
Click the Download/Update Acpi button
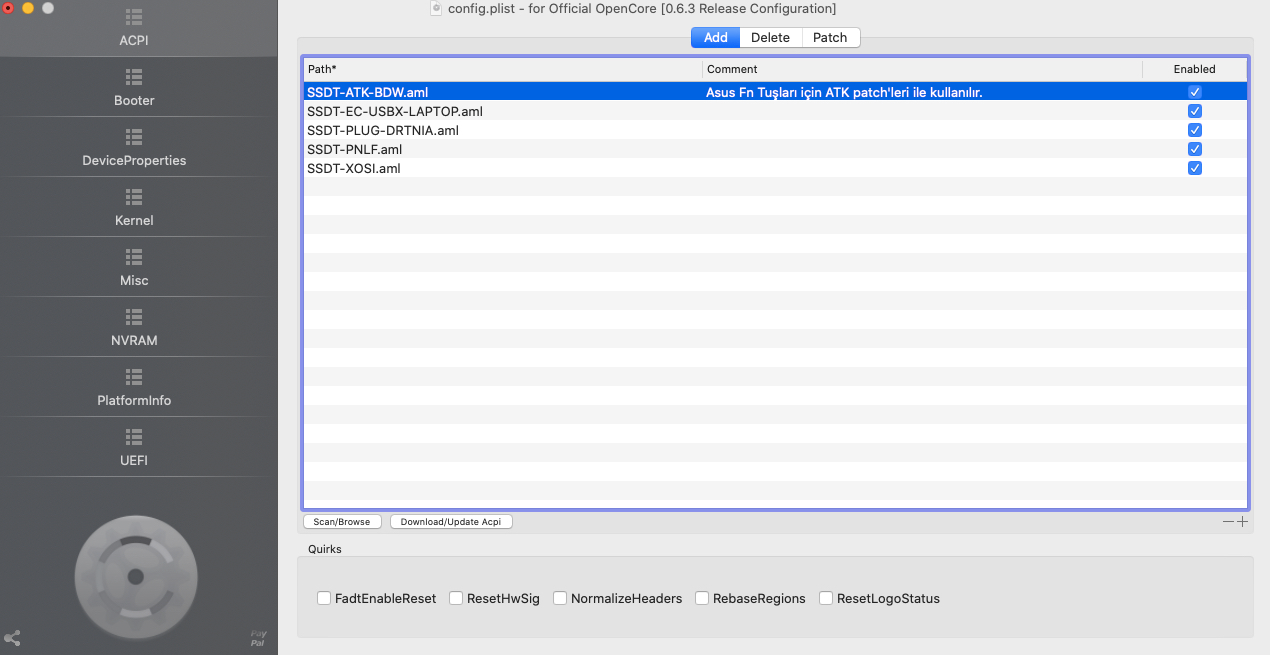[451, 522]
